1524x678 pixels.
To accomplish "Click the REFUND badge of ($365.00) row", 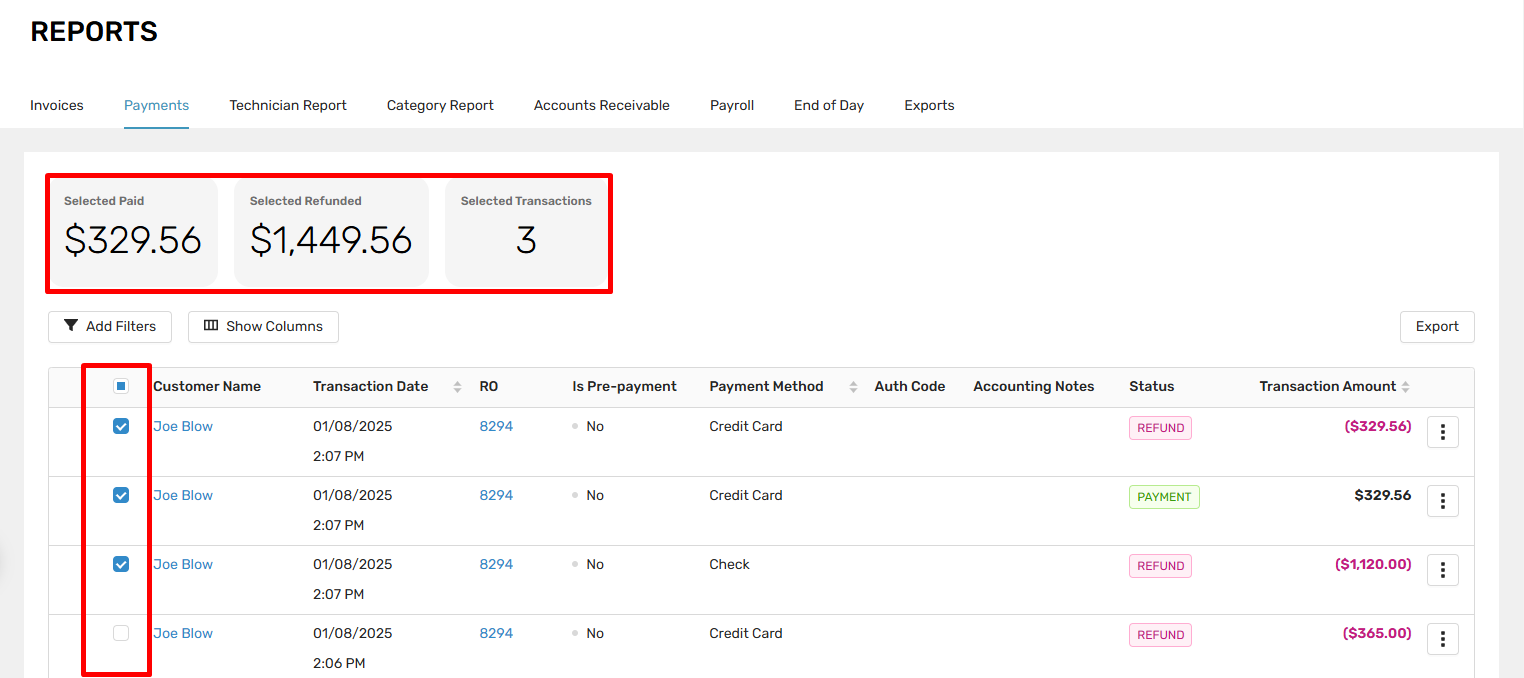I will point(1160,635).
